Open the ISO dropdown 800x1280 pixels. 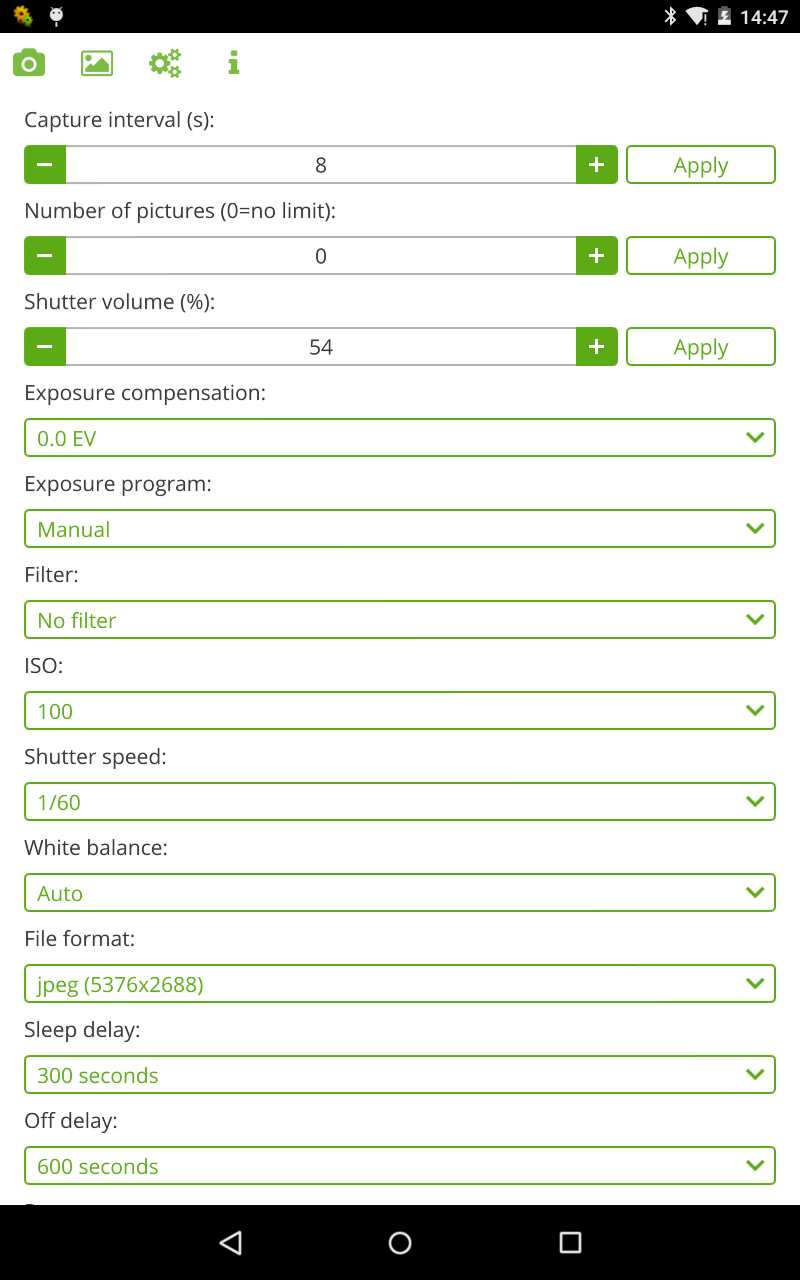[x=400, y=711]
